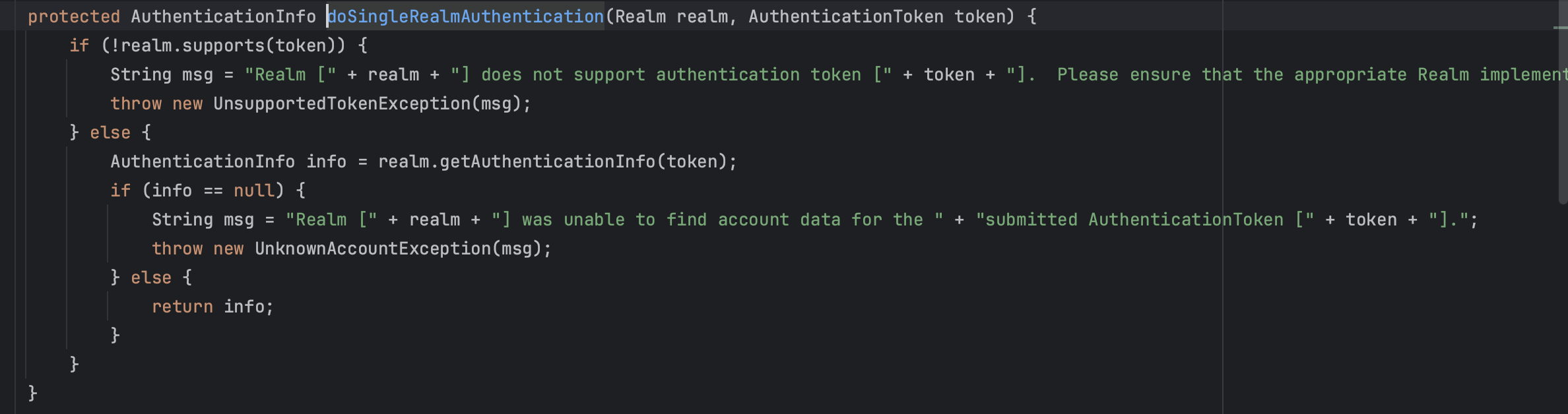The image size is (1568, 414).
Task: Click the second nested else keyword
Action: click(151, 278)
